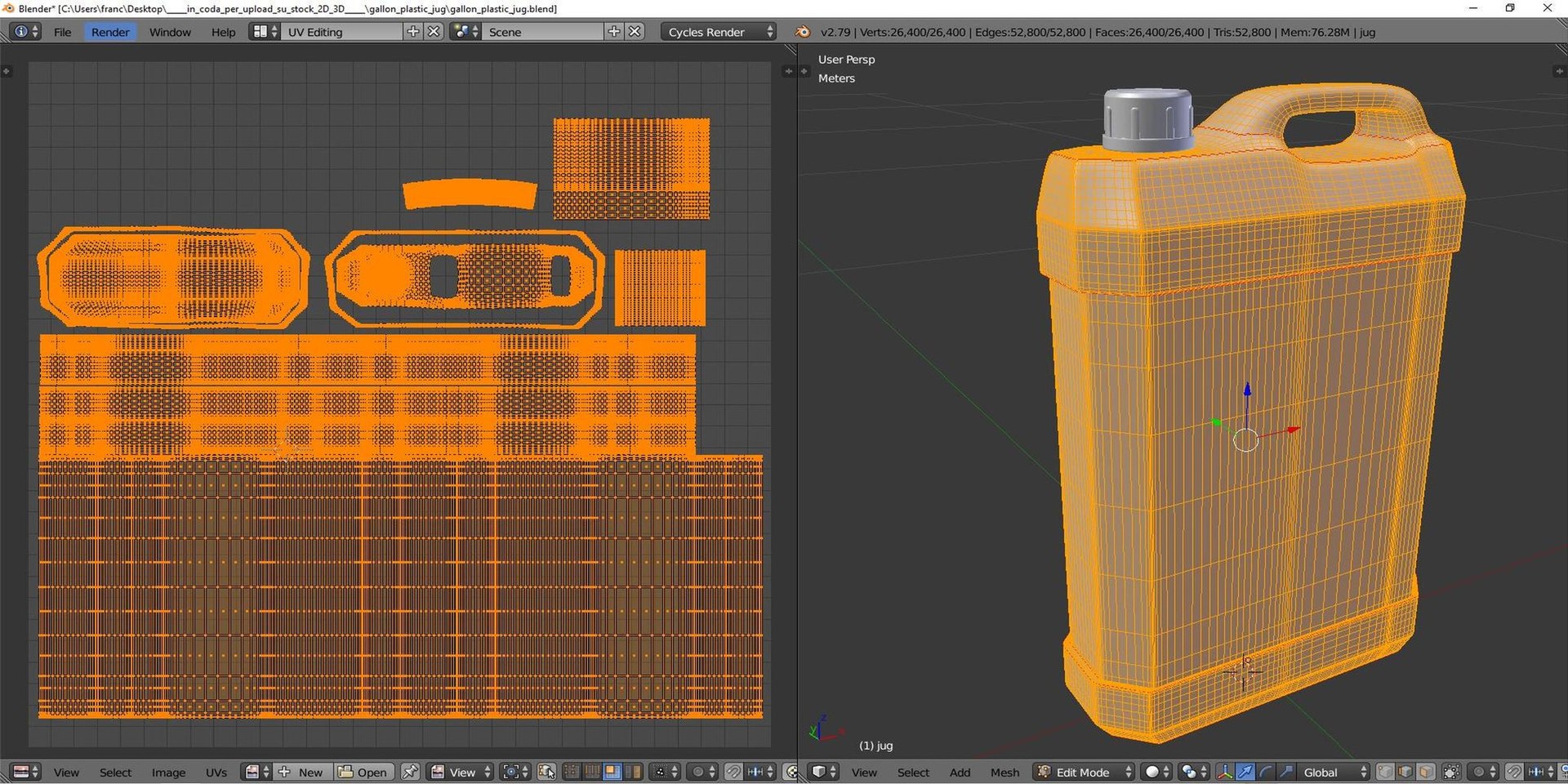Toggle the 3D manipulator axes widget
1568x784 pixels.
1224,772
